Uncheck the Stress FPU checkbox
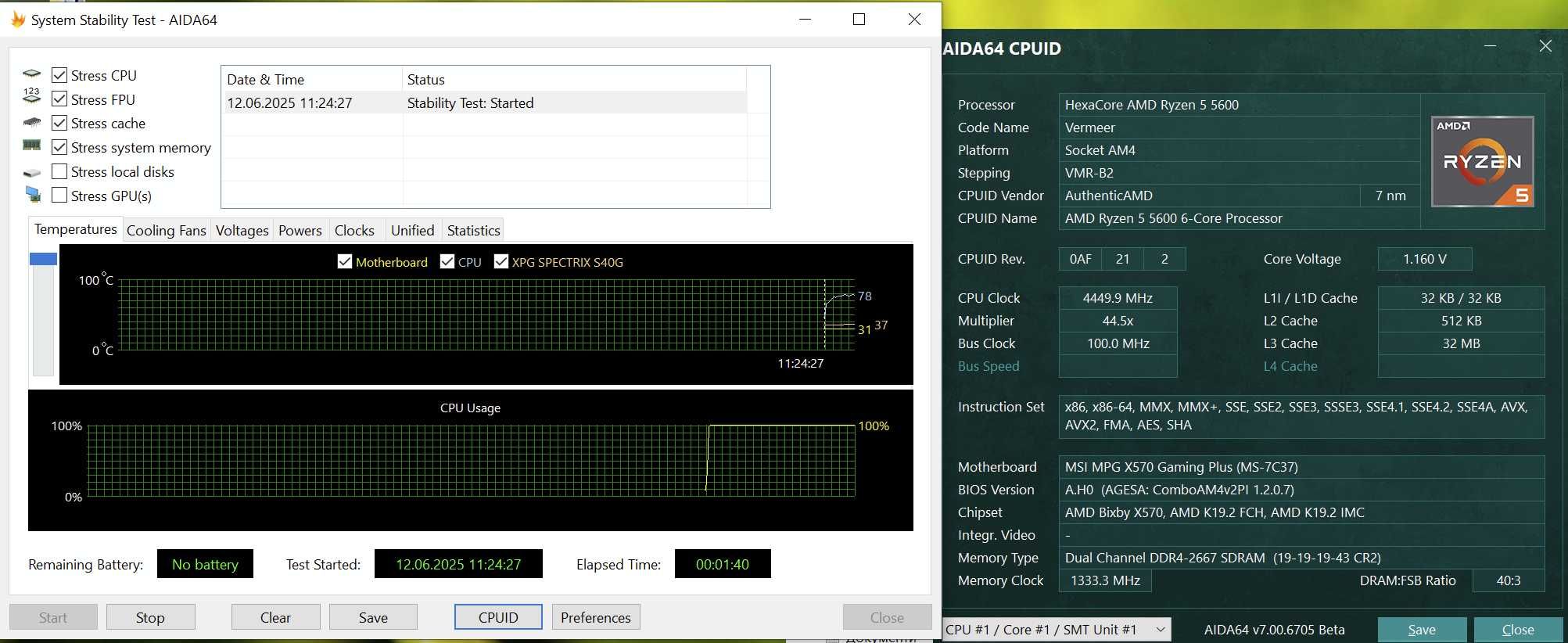Screen dimensions: 1568x643 (x=59, y=99)
